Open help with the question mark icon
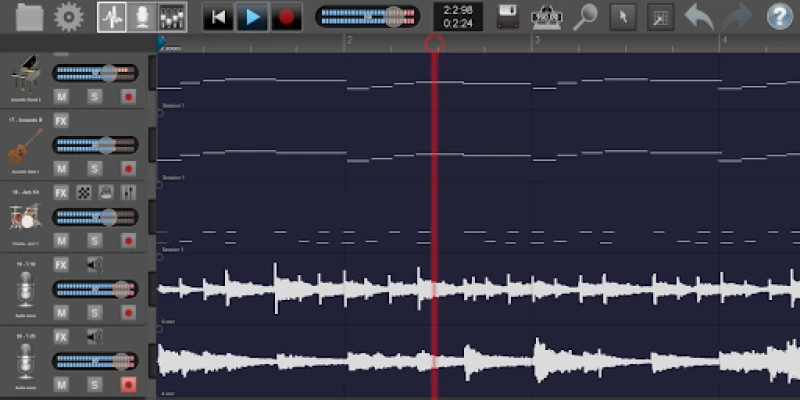Screen dimensions: 800x400 778,16
